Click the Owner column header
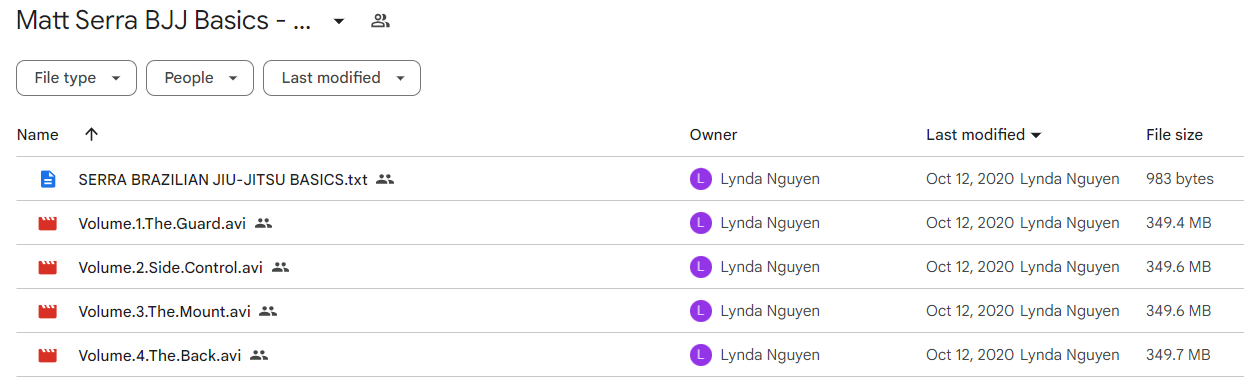This screenshot has width=1244, height=389. [x=713, y=135]
